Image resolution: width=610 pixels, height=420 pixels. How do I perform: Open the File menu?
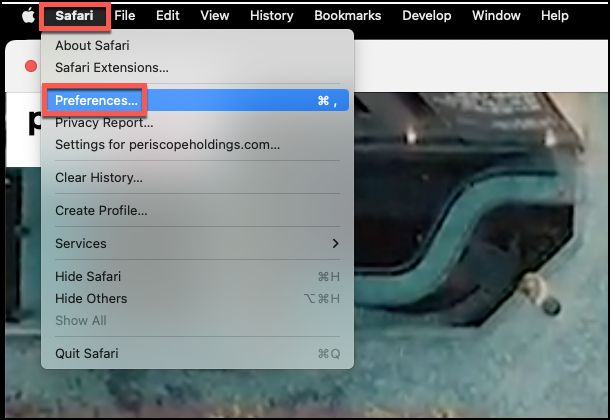[124, 16]
